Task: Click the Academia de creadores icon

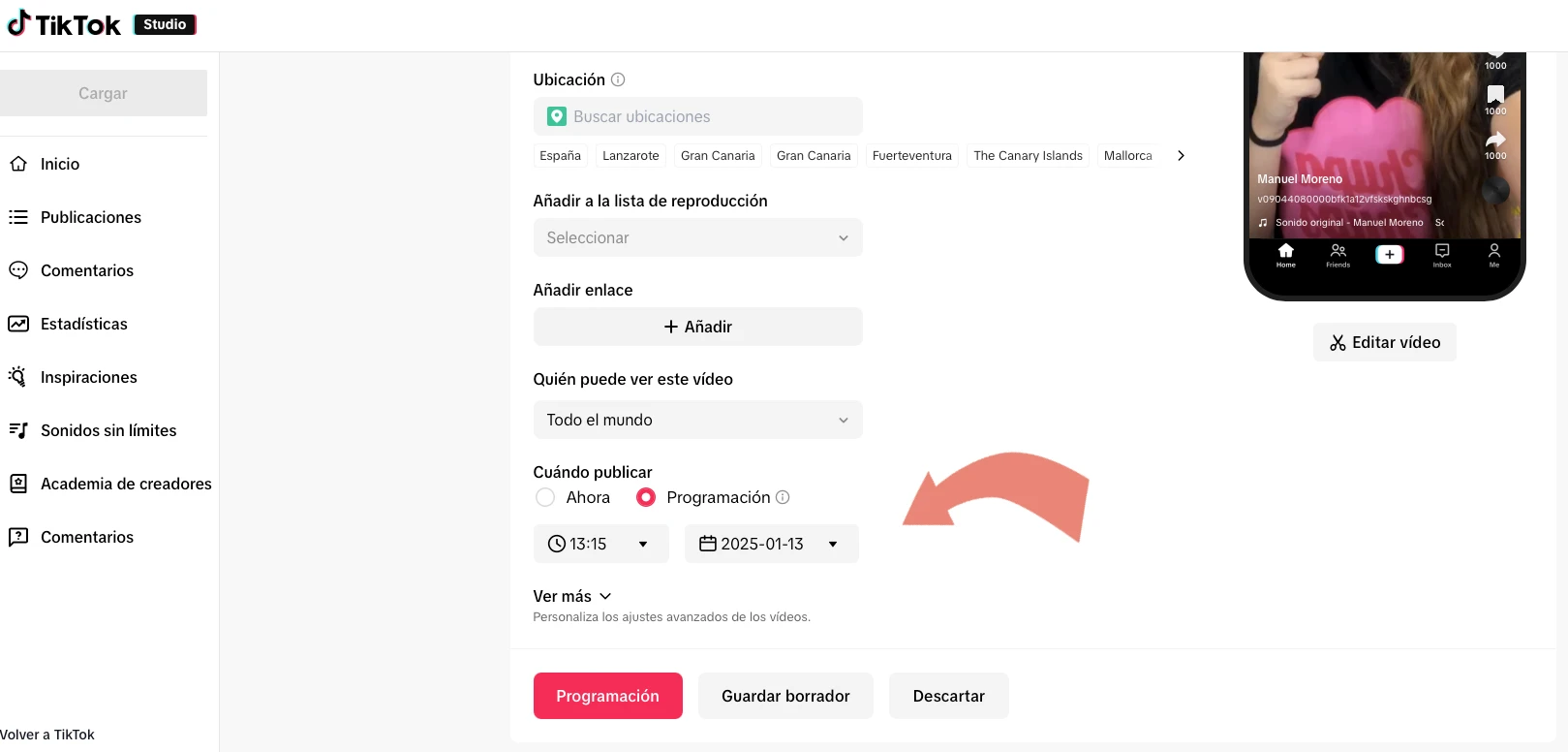Action: coord(18,484)
